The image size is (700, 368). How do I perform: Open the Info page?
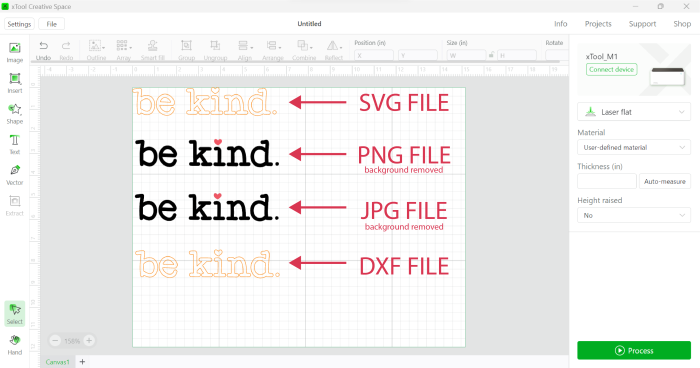click(561, 24)
